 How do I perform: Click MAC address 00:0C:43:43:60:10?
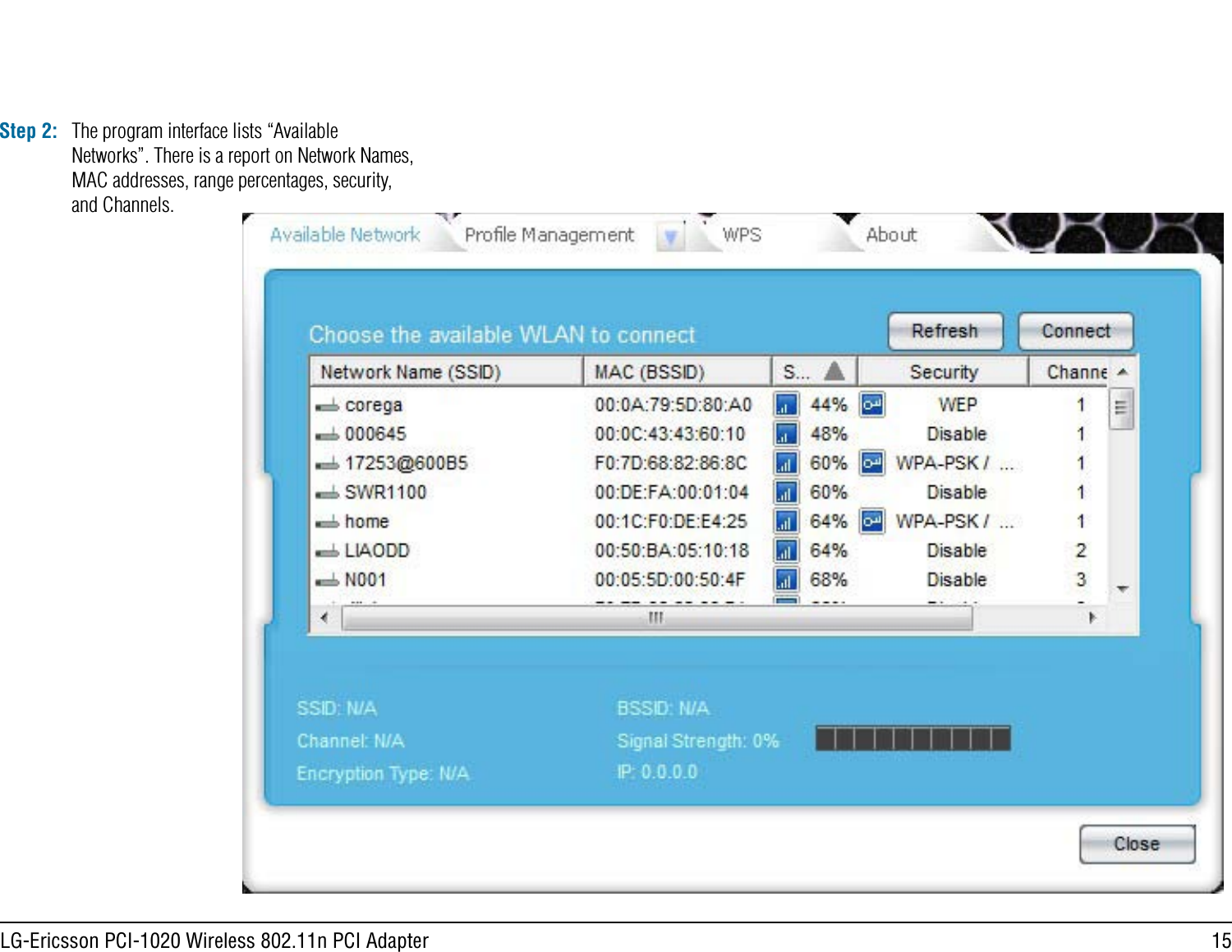click(670, 434)
